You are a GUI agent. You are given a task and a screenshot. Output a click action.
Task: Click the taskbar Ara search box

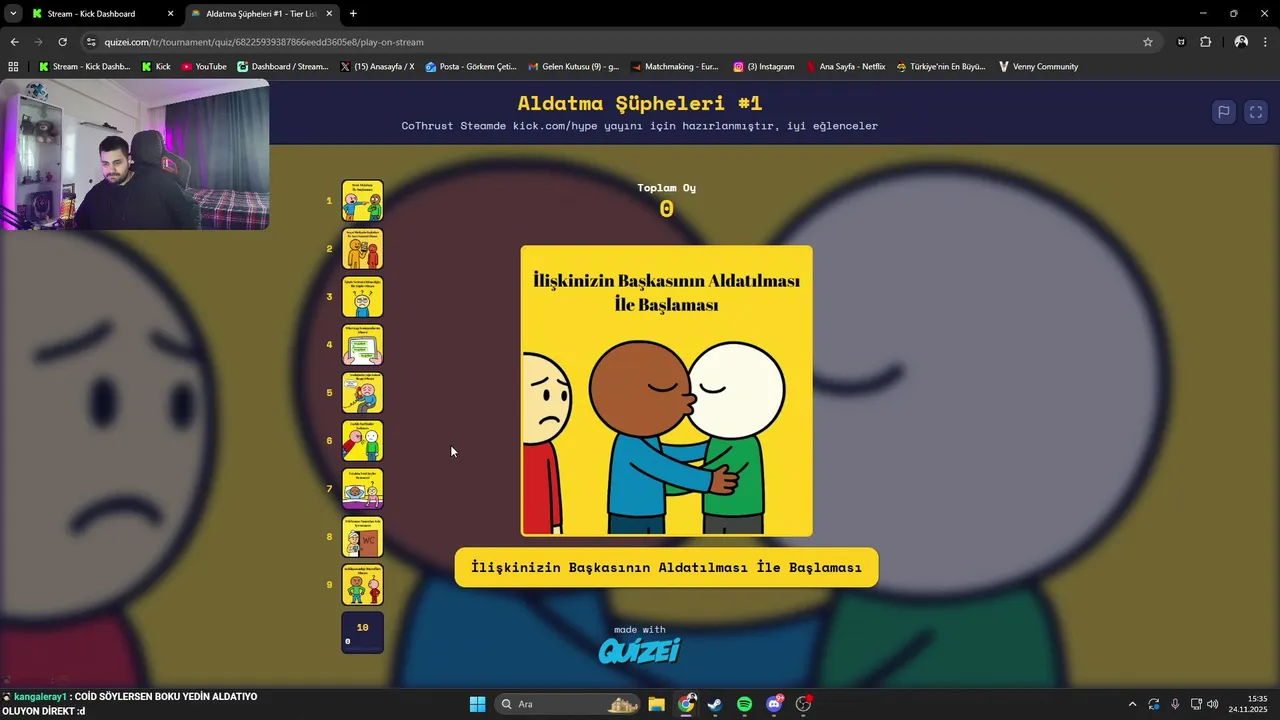[567, 704]
